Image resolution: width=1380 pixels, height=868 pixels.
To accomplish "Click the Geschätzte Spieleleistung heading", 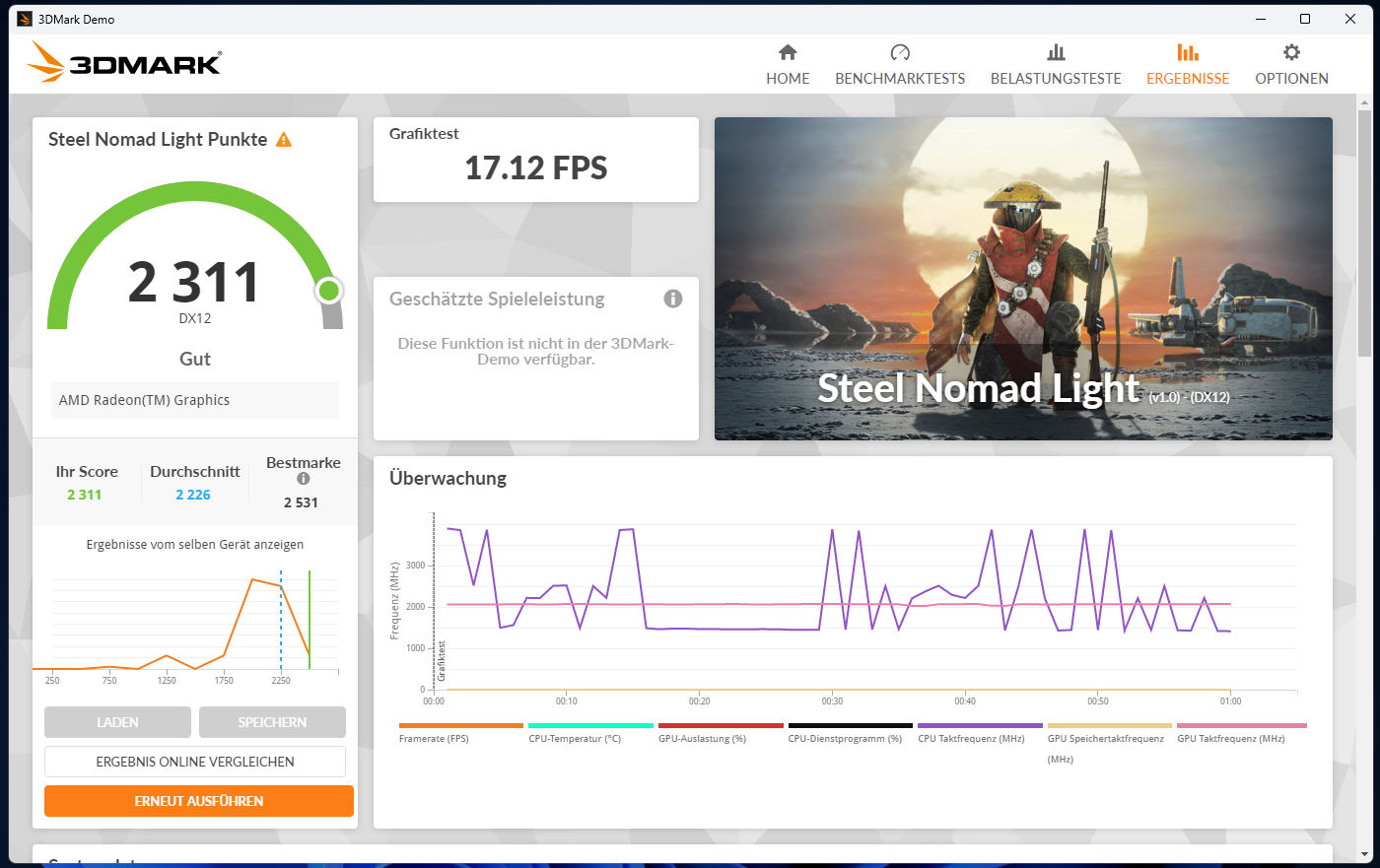I will 497,300.
